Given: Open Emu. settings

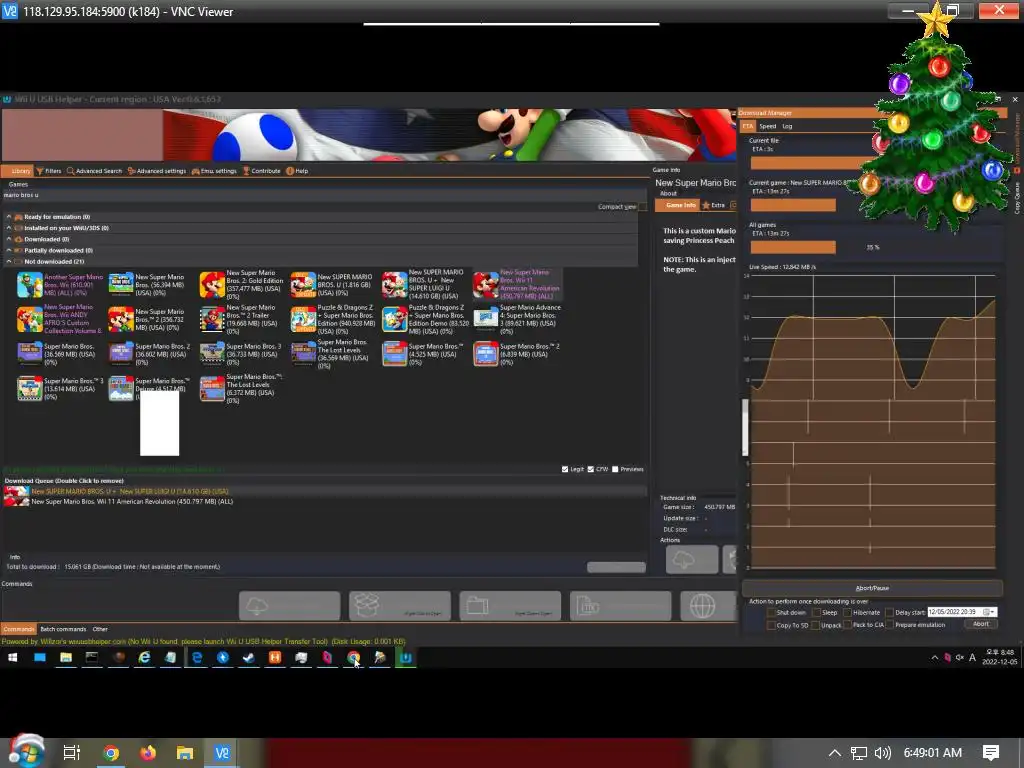Looking at the screenshot, I should 214,171.
